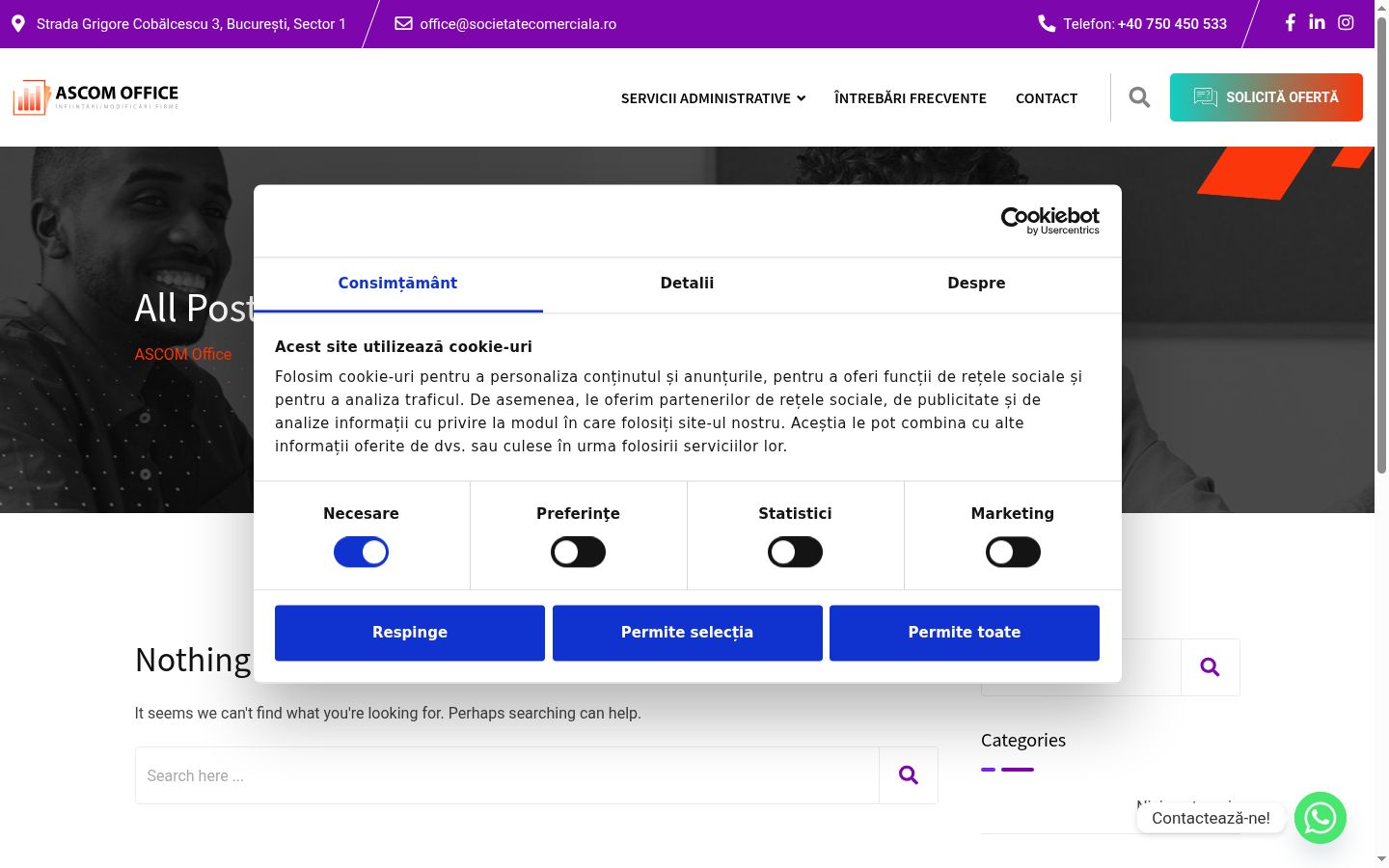Open the ASCOM Office breadcrumb link
Screen dimensions: 1389x868
[183, 354]
